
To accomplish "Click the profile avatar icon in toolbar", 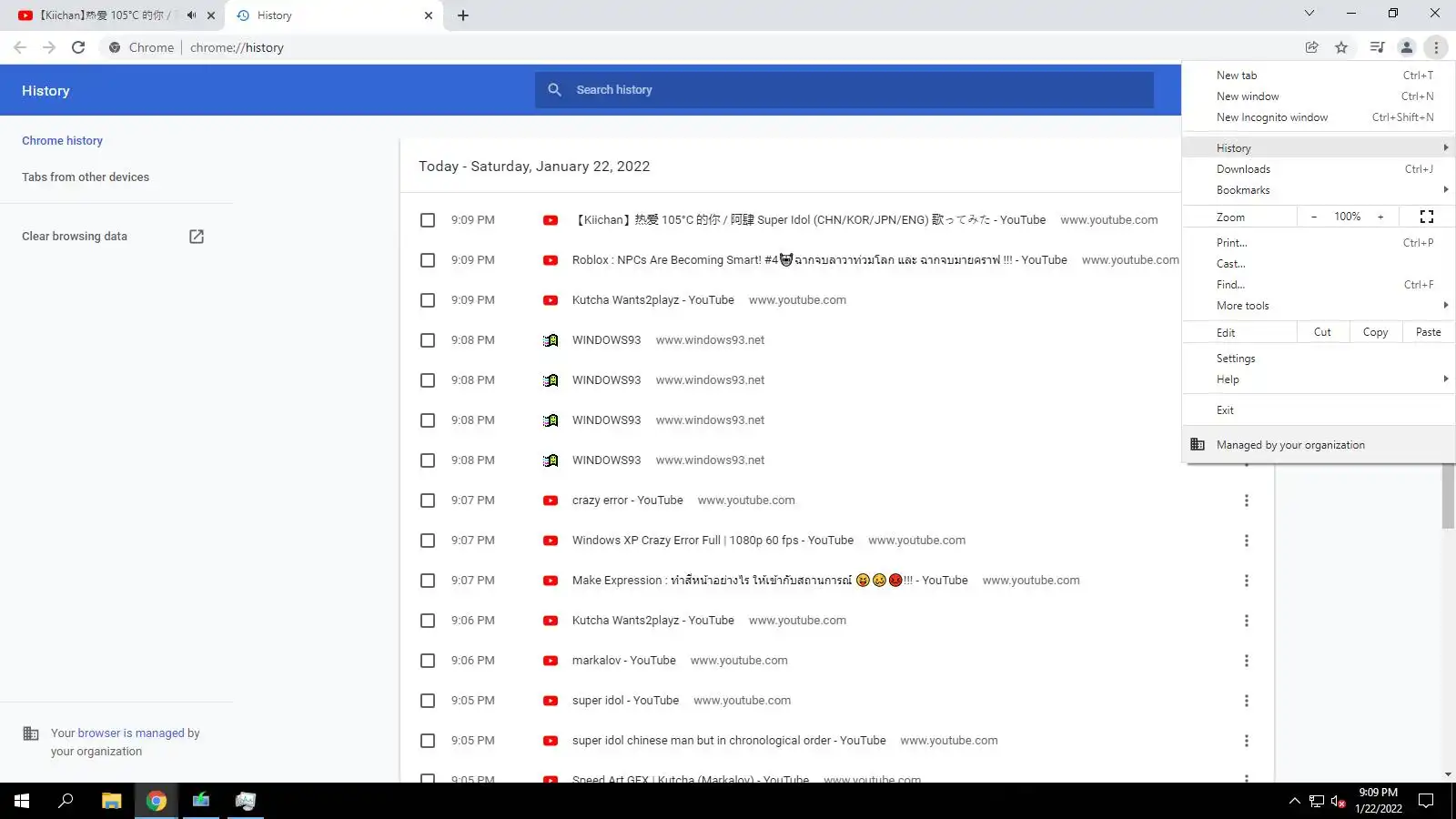I will 1406,47.
